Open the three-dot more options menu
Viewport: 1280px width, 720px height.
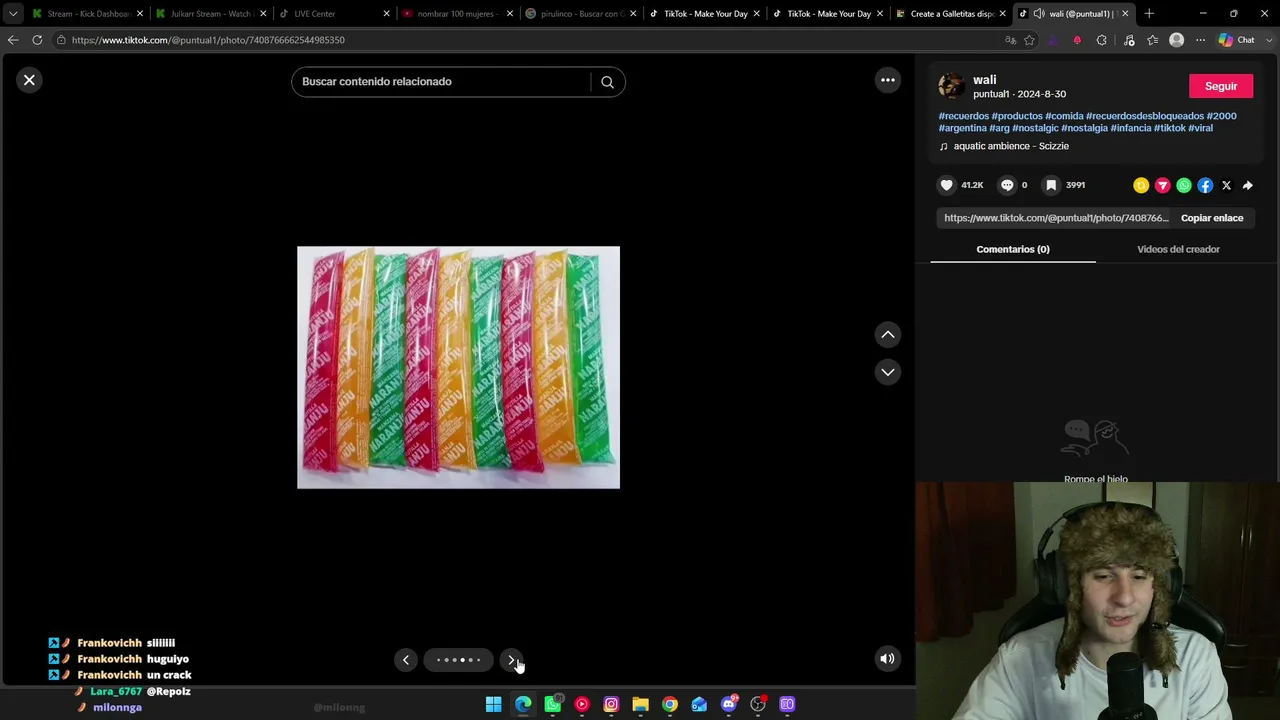(888, 80)
